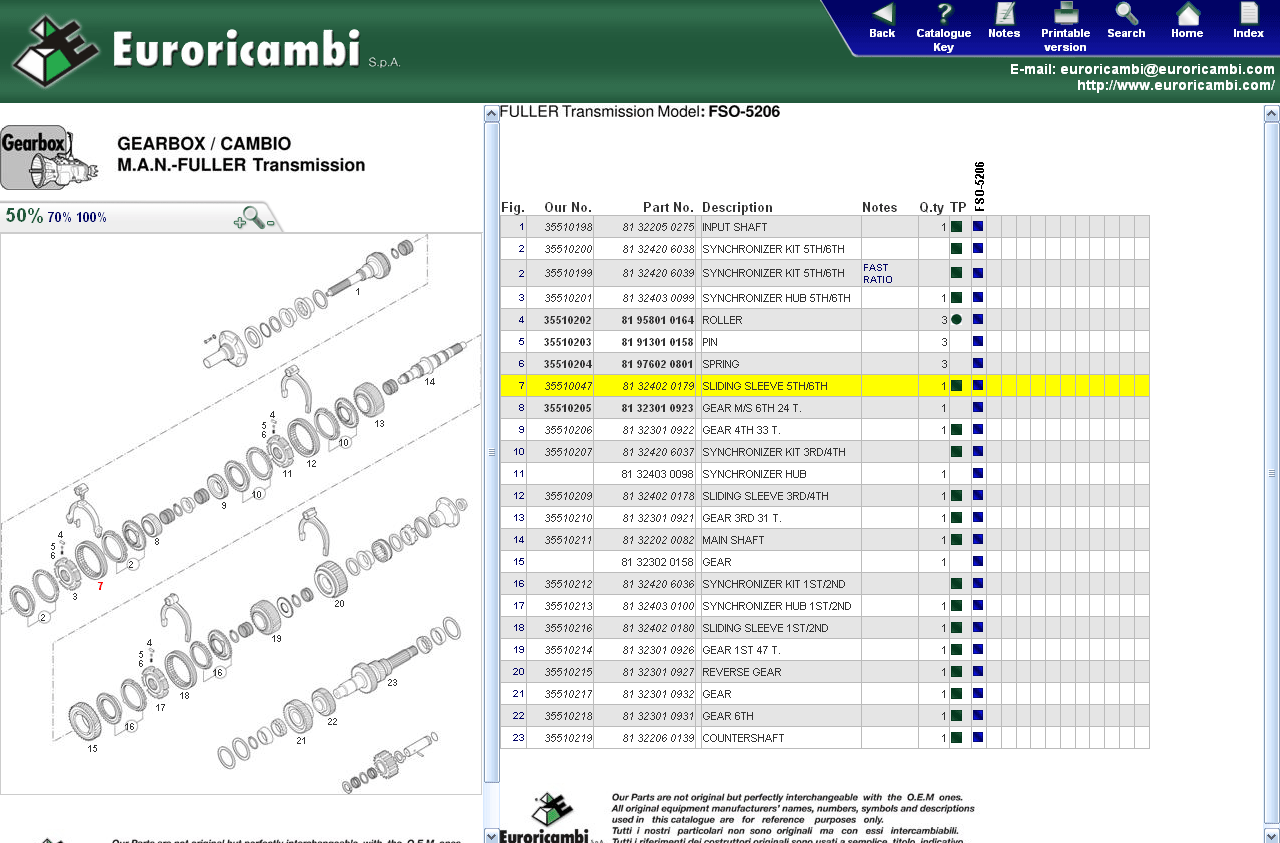Set diagram zoom to 100%
Viewport: 1280px width, 843px height.
92,217
